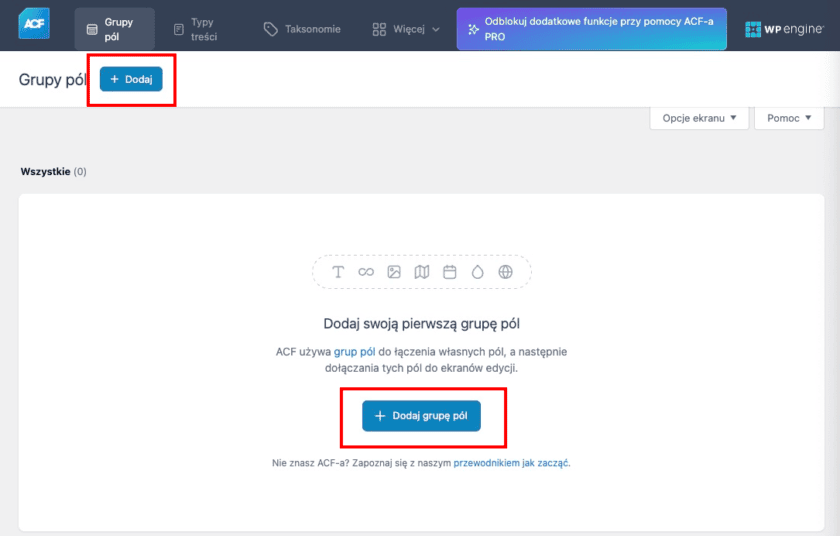
Task: Open the grup pól link
Action: click(355, 352)
